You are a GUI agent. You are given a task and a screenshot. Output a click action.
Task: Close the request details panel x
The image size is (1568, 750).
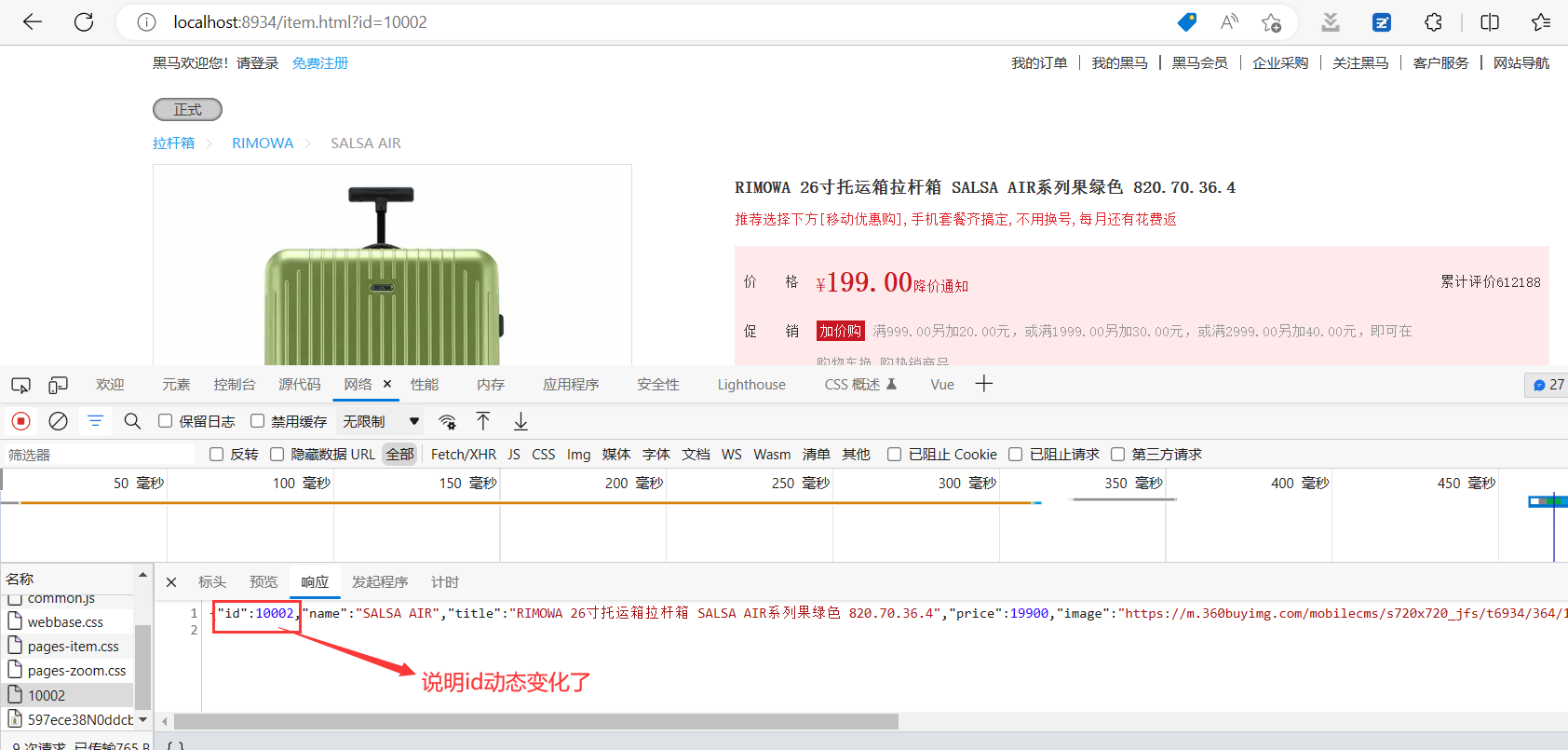pyautogui.click(x=171, y=582)
